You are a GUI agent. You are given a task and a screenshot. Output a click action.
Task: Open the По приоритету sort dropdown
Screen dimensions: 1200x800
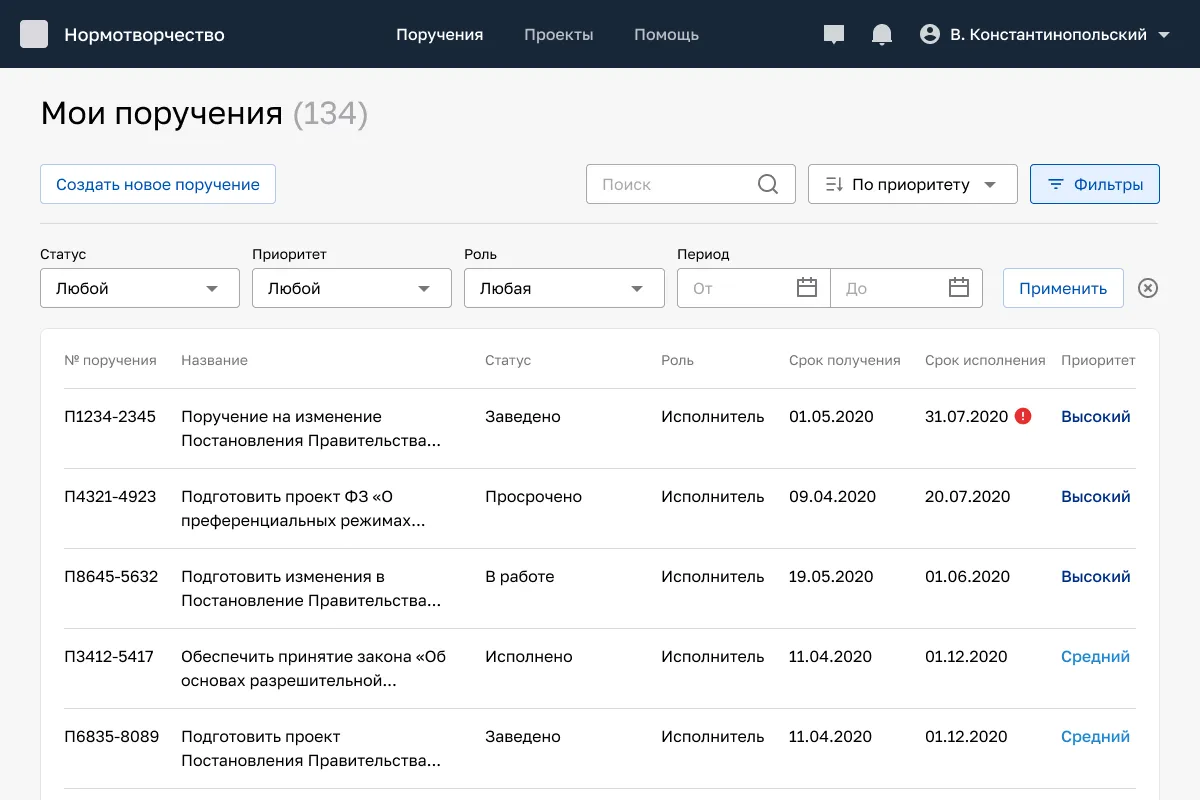tap(913, 184)
